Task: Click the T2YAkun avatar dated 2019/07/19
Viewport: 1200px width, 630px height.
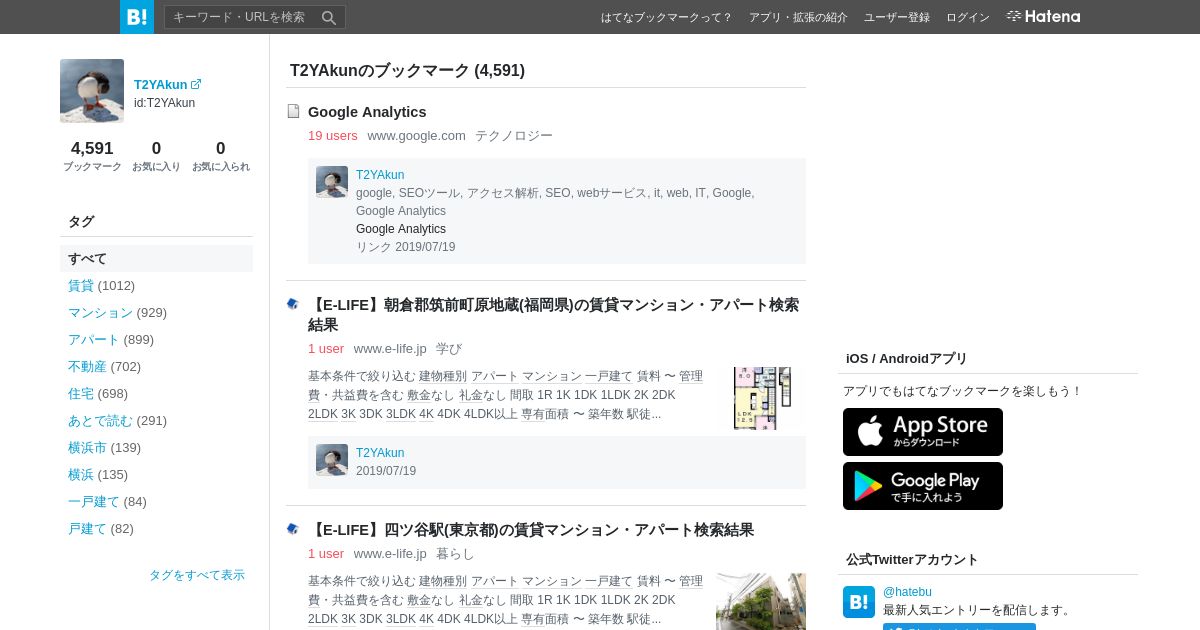Action: click(x=332, y=460)
